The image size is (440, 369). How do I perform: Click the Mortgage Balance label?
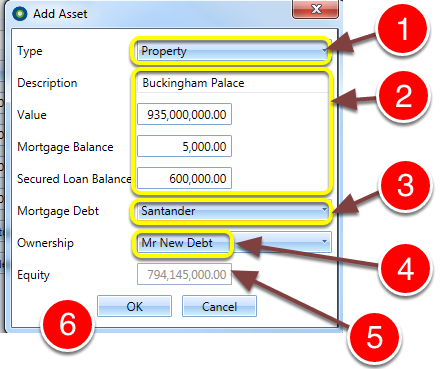65,147
